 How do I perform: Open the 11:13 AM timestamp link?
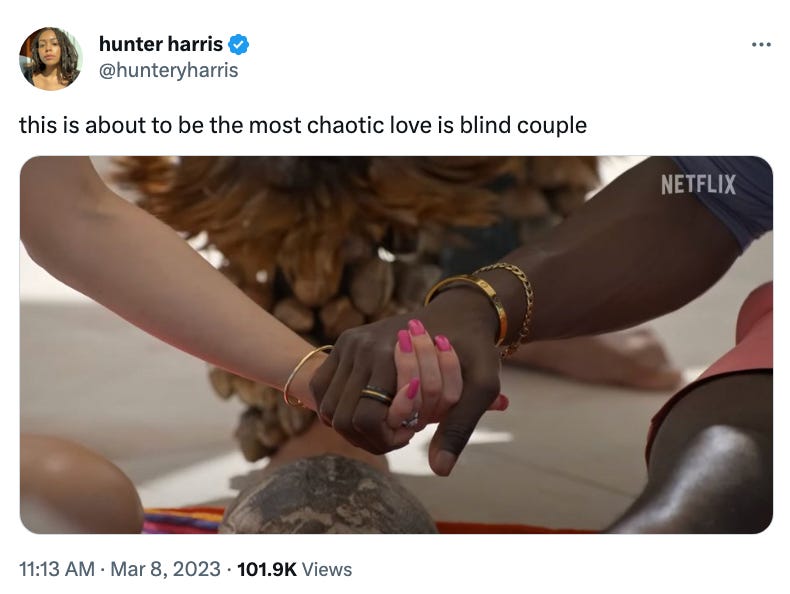57,569
